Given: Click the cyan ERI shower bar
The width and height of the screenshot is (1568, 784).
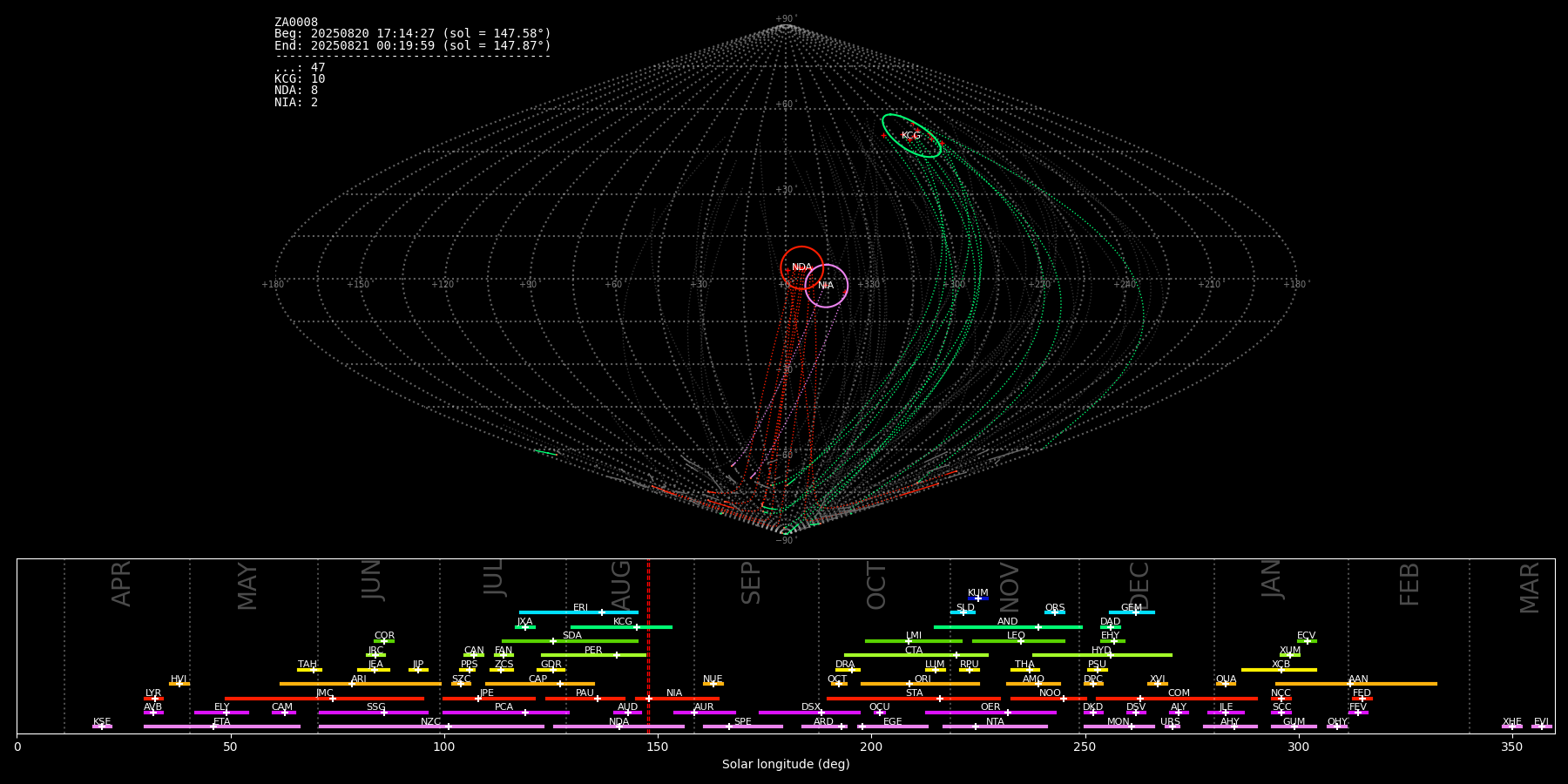Looking at the screenshot, I should [578, 612].
